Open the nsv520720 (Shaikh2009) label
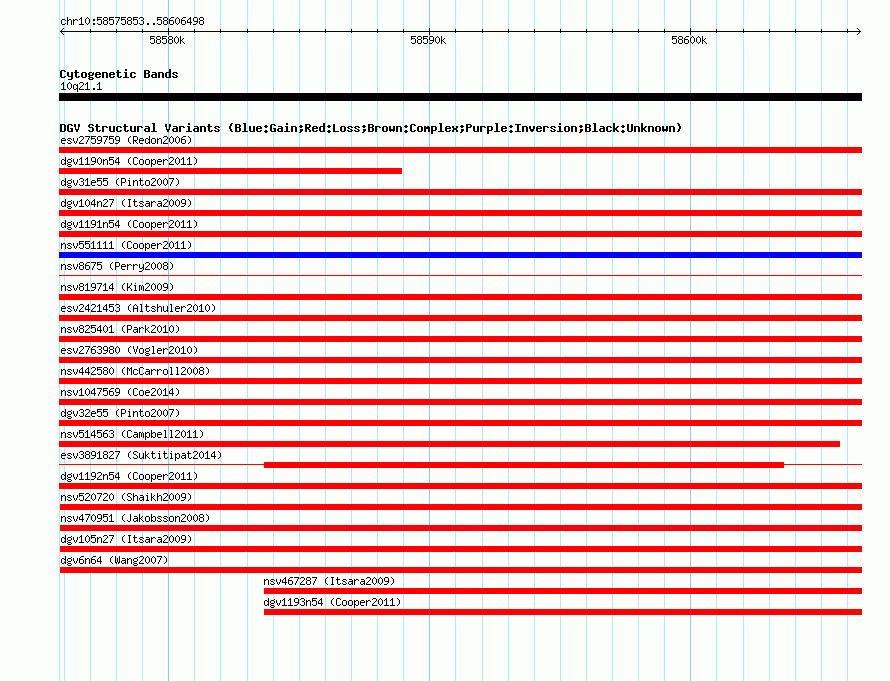This screenshot has height=681, width=890. tap(126, 497)
